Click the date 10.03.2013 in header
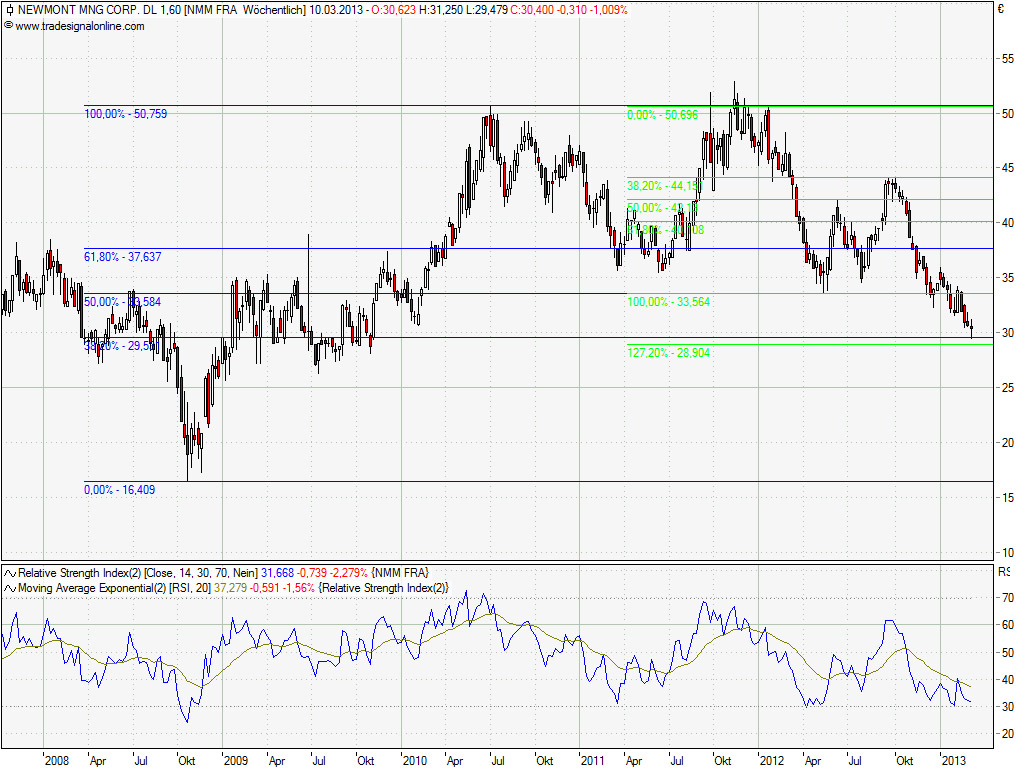 click(x=336, y=10)
